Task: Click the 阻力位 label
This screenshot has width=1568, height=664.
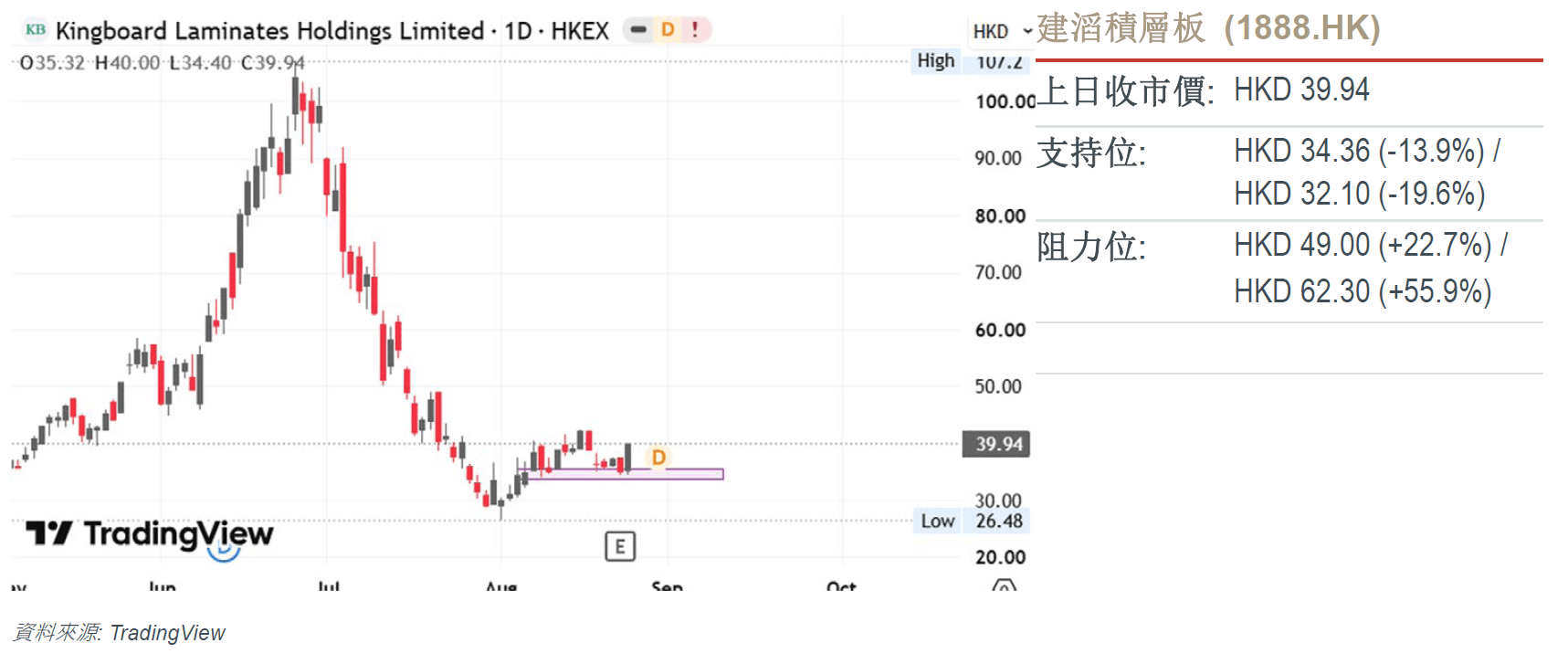Action: click(x=1091, y=247)
